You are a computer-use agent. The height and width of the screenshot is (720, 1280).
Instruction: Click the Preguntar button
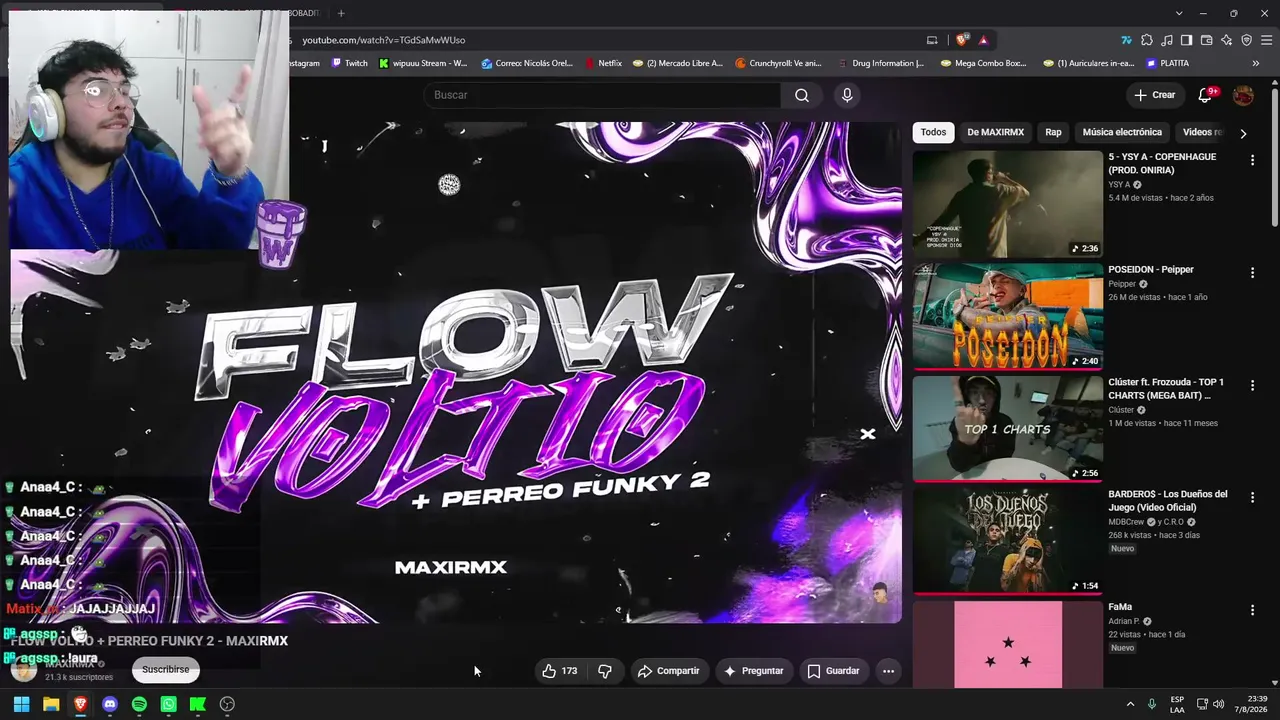[x=753, y=671]
